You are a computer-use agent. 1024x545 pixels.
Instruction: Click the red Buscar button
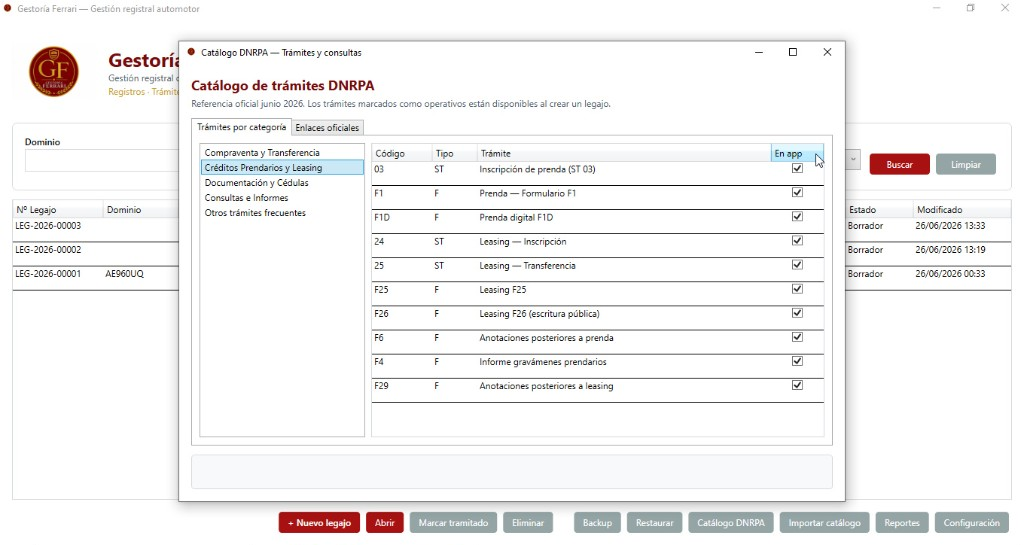(899, 164)
